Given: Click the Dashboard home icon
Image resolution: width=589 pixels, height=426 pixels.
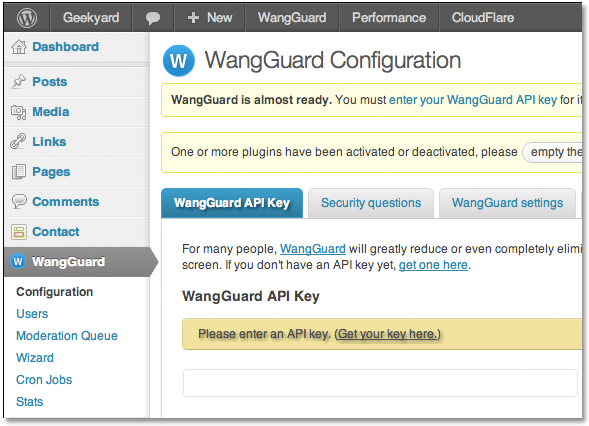Looking at the screenshot, I should point(19,47).
